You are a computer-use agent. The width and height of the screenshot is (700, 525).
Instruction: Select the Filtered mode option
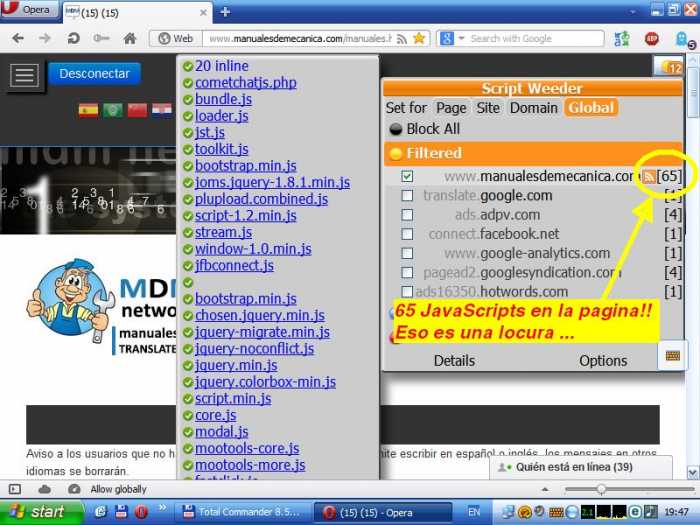click(533, 153)
